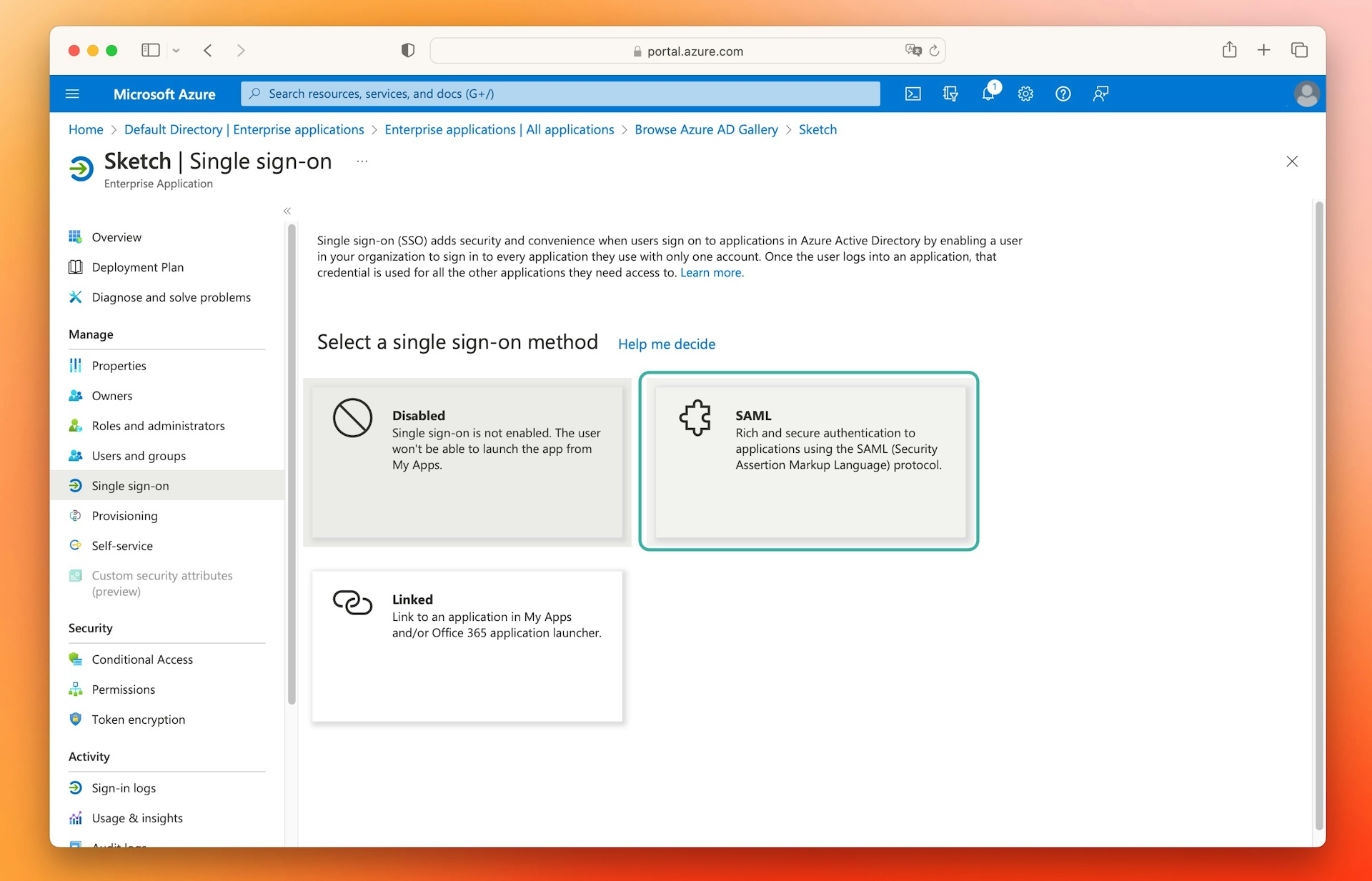This screenshot has height=881, width=1372.
Task: Click the Owners people icon
Action: (x=75, y=395)
